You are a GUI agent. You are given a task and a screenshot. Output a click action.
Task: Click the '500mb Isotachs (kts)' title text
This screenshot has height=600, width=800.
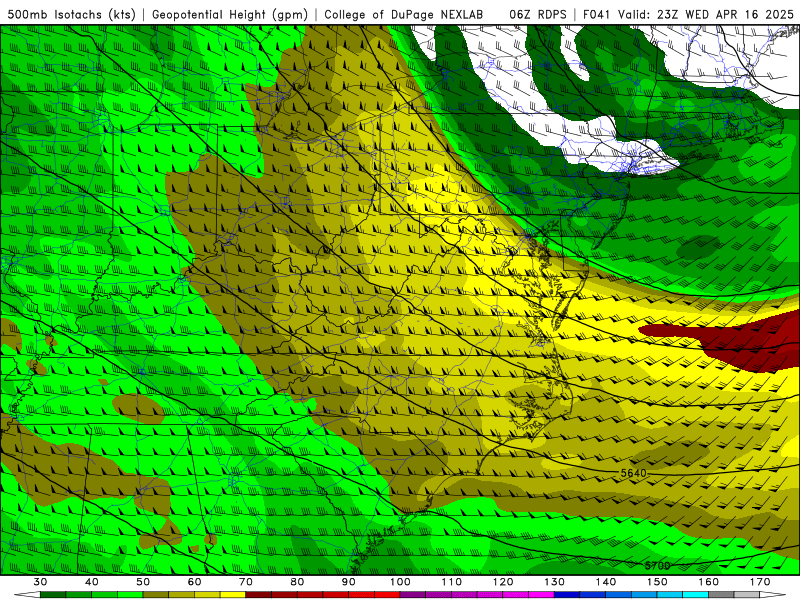(72, 15)
